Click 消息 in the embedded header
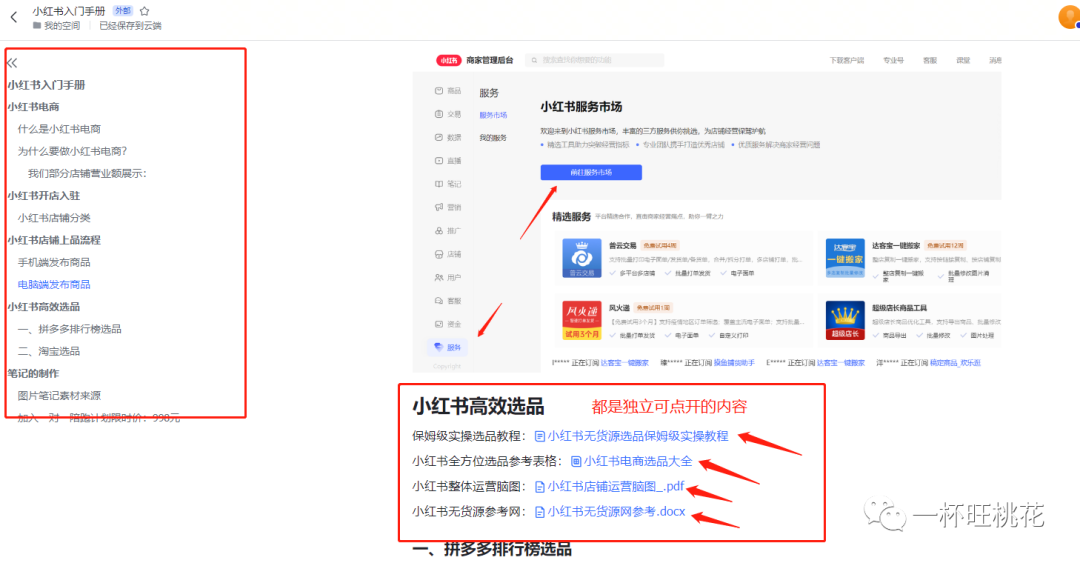This screenshot has height=563, width=1080. click(995, 61)
